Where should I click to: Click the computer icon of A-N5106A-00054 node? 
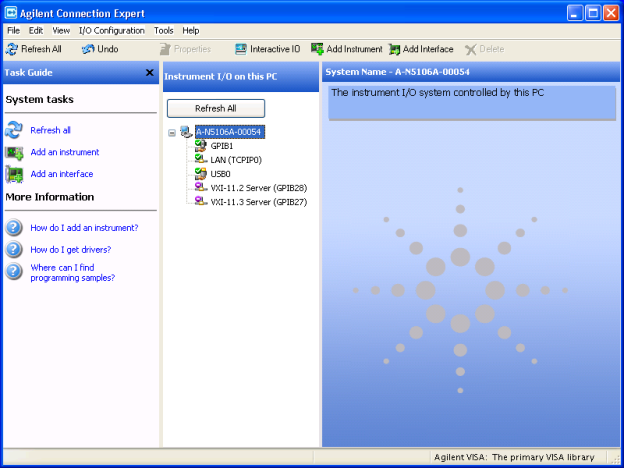pos(186,132)
